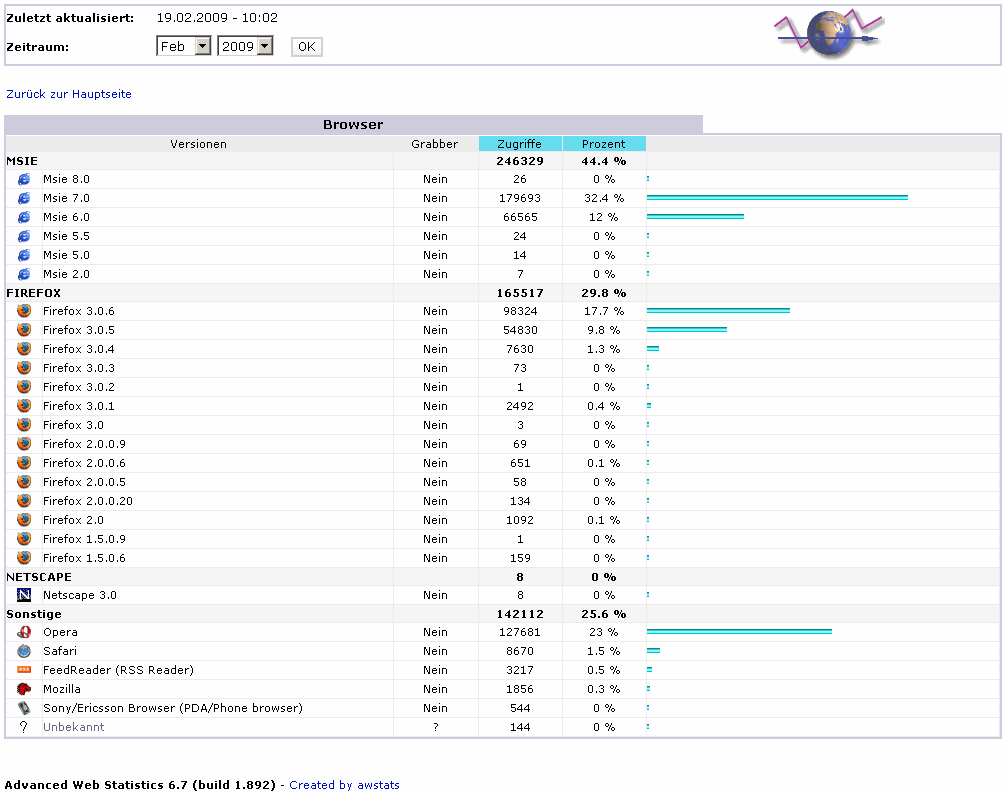
Task: Click the Firefox 3.0.6 icon
Action: (24, 311)
